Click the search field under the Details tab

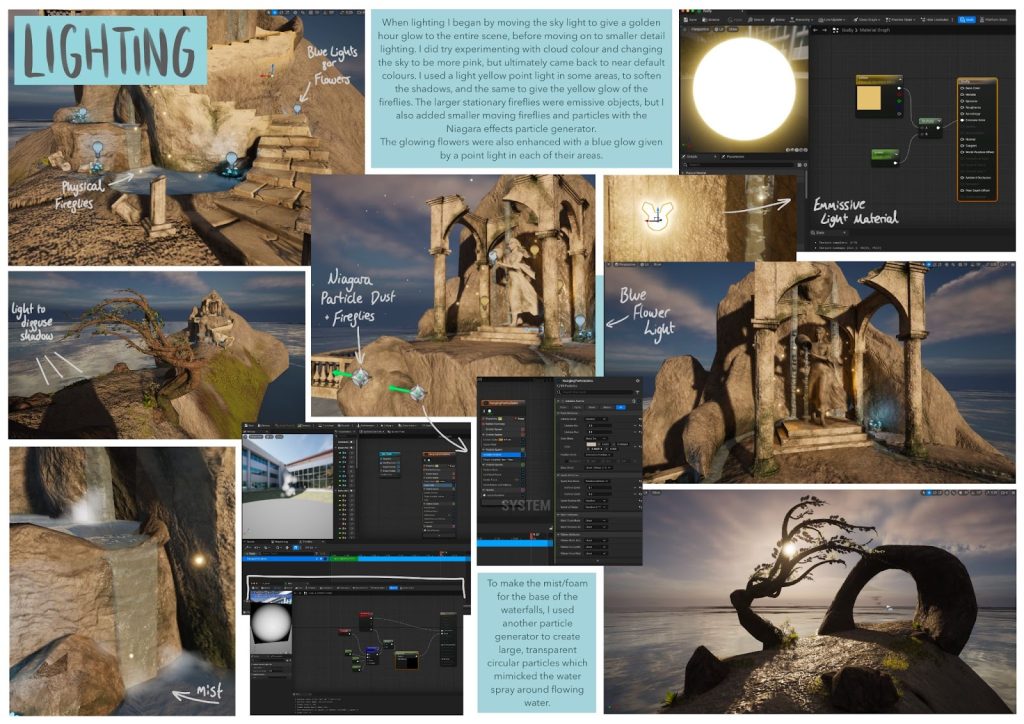click(738, 165)
